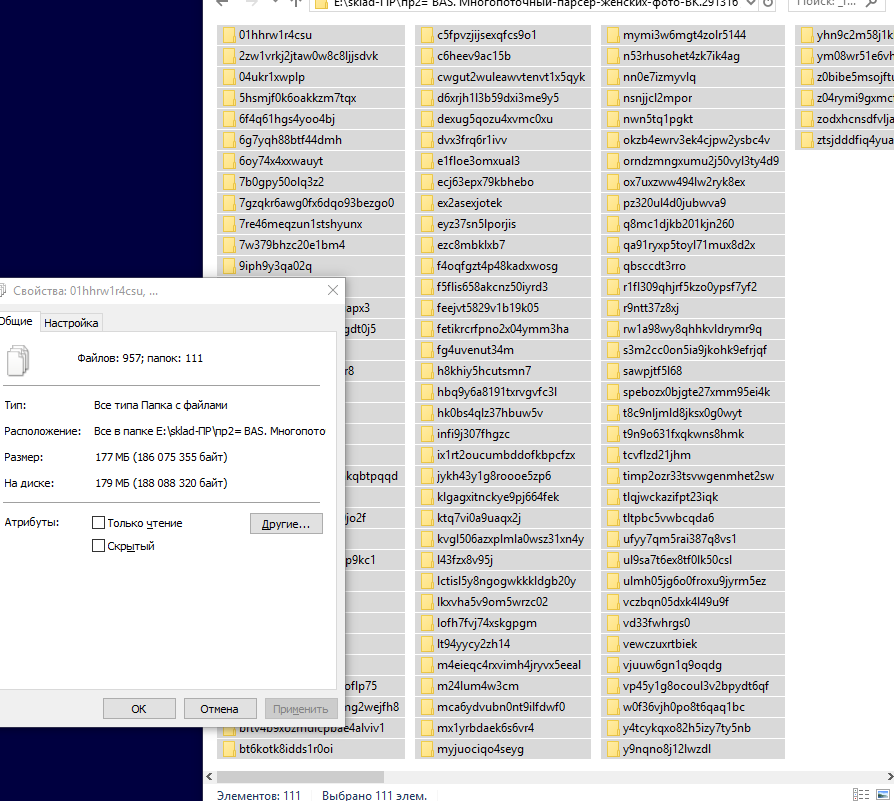Image resolution: width=894 pixels, height=801 pixels.
Task: Click folder icon of c5fpvzjijsexqfcs9o1
Action: (427, 35)
